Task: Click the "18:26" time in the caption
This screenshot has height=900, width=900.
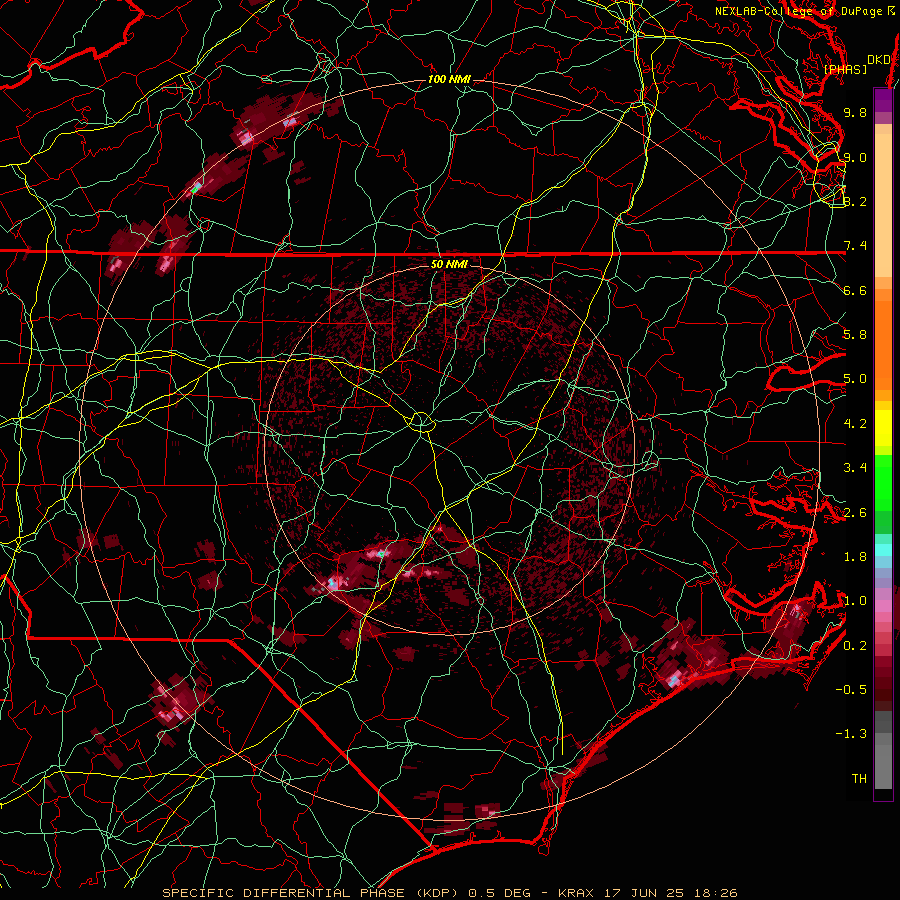Action: coord(716,893)
